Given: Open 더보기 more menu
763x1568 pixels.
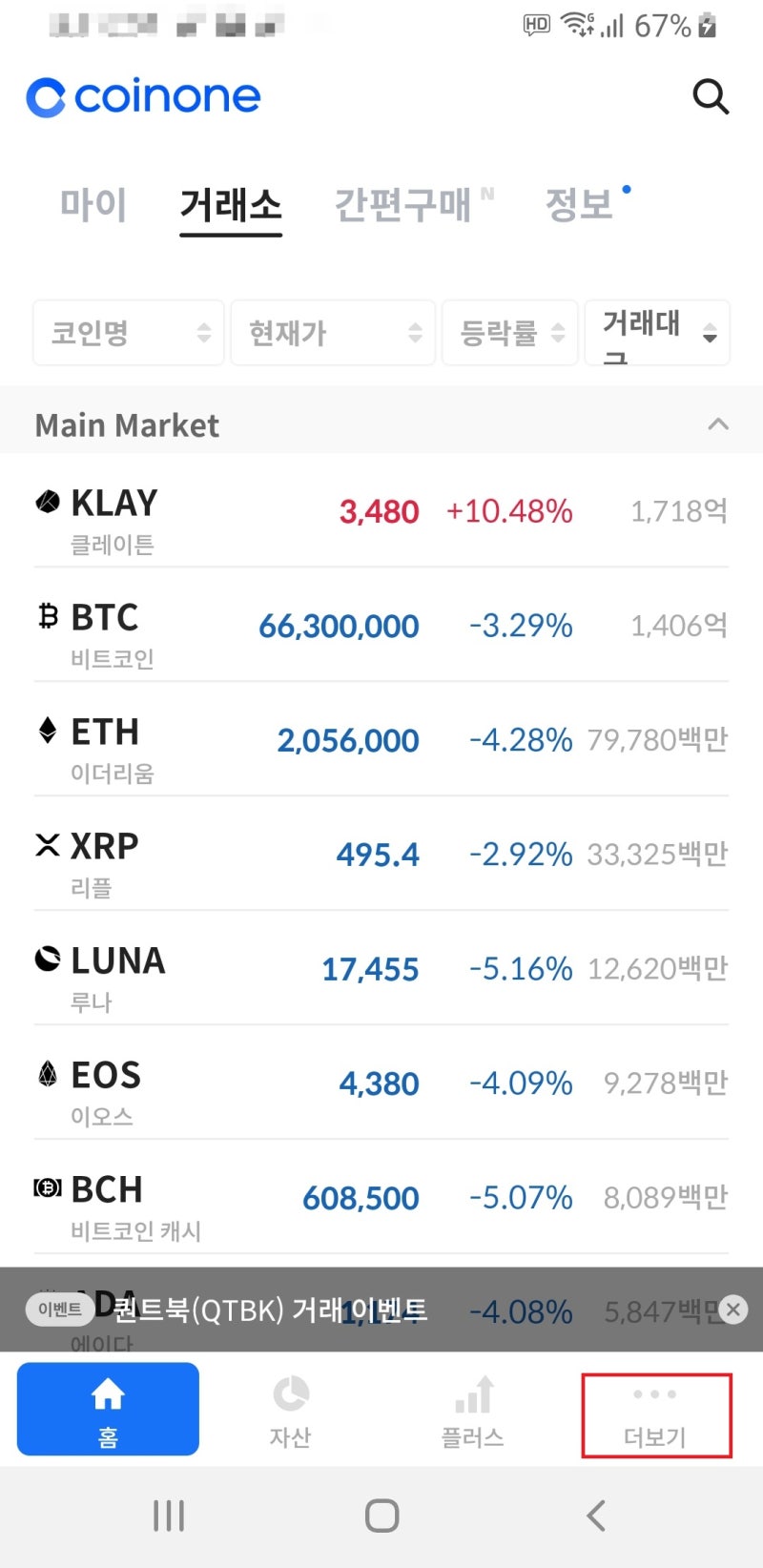Looking at the screenshot, I should [656, 1415].
